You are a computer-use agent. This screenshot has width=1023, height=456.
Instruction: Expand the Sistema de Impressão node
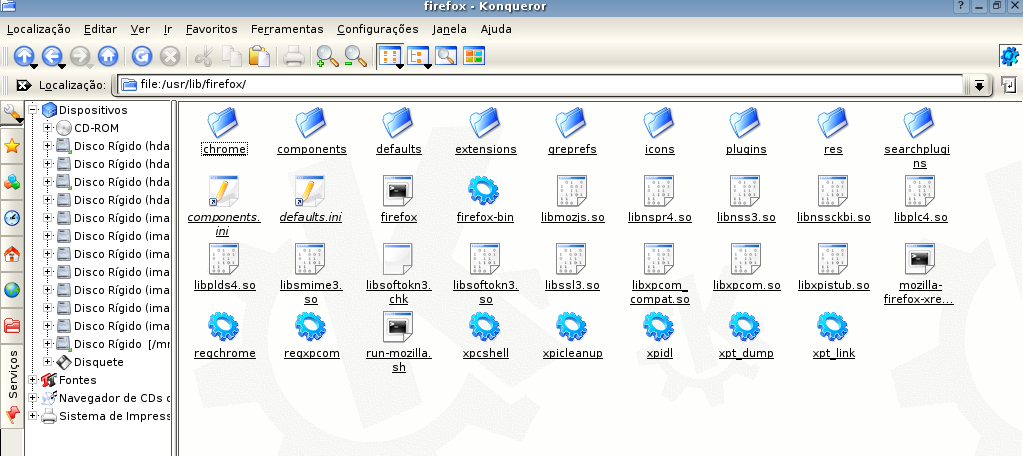(33, 416)
